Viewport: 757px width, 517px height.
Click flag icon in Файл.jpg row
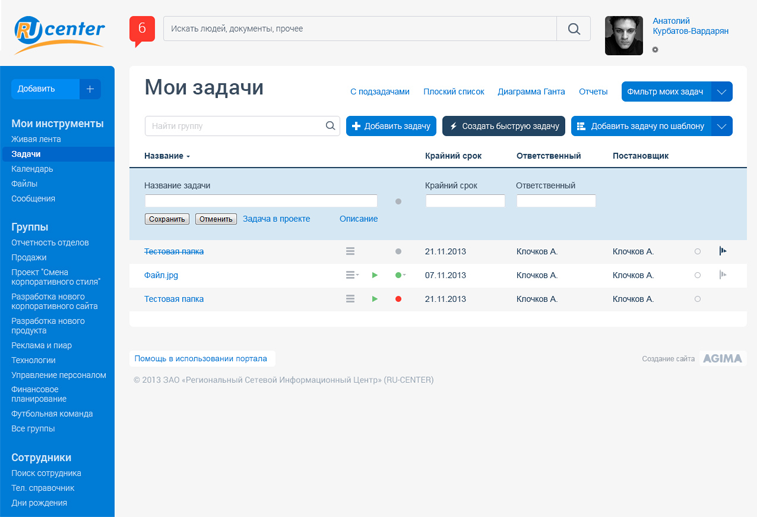point(723,275)
